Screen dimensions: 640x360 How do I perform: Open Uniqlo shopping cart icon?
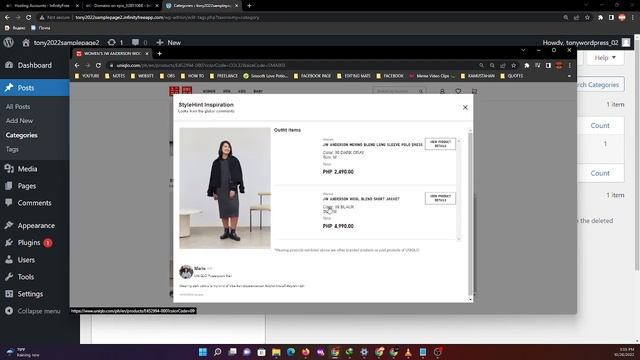pos(474,91)
